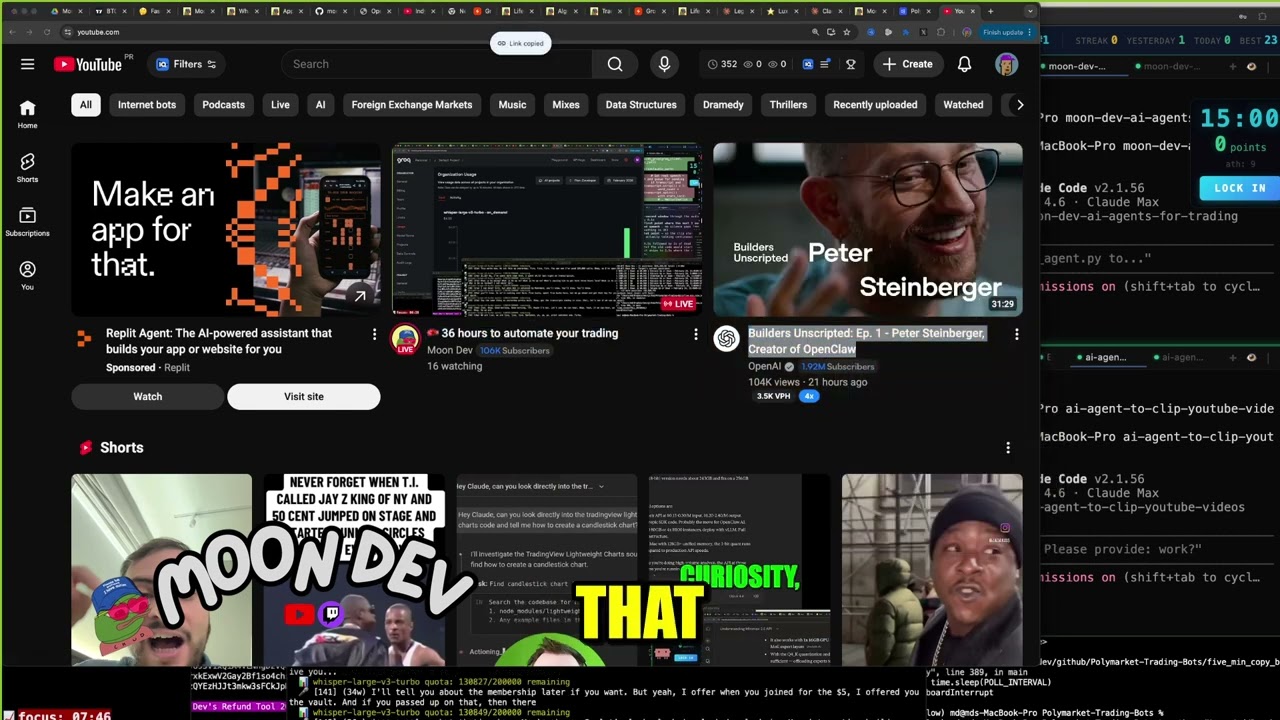Click the 4x badge under OpenAI video
Viewport: 1280px width, 720px height.
809,396
